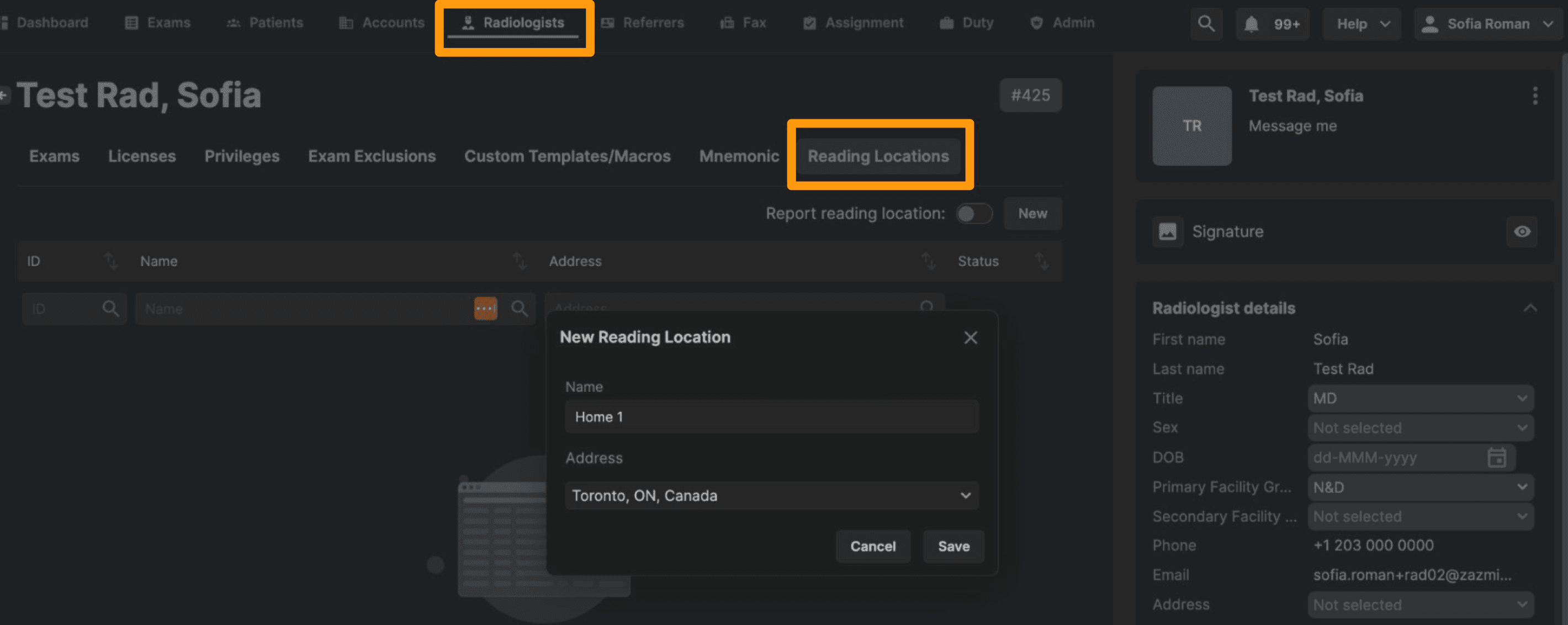Open the Assignment menu item
The image size is (1568, 625).
coord(854,23)
